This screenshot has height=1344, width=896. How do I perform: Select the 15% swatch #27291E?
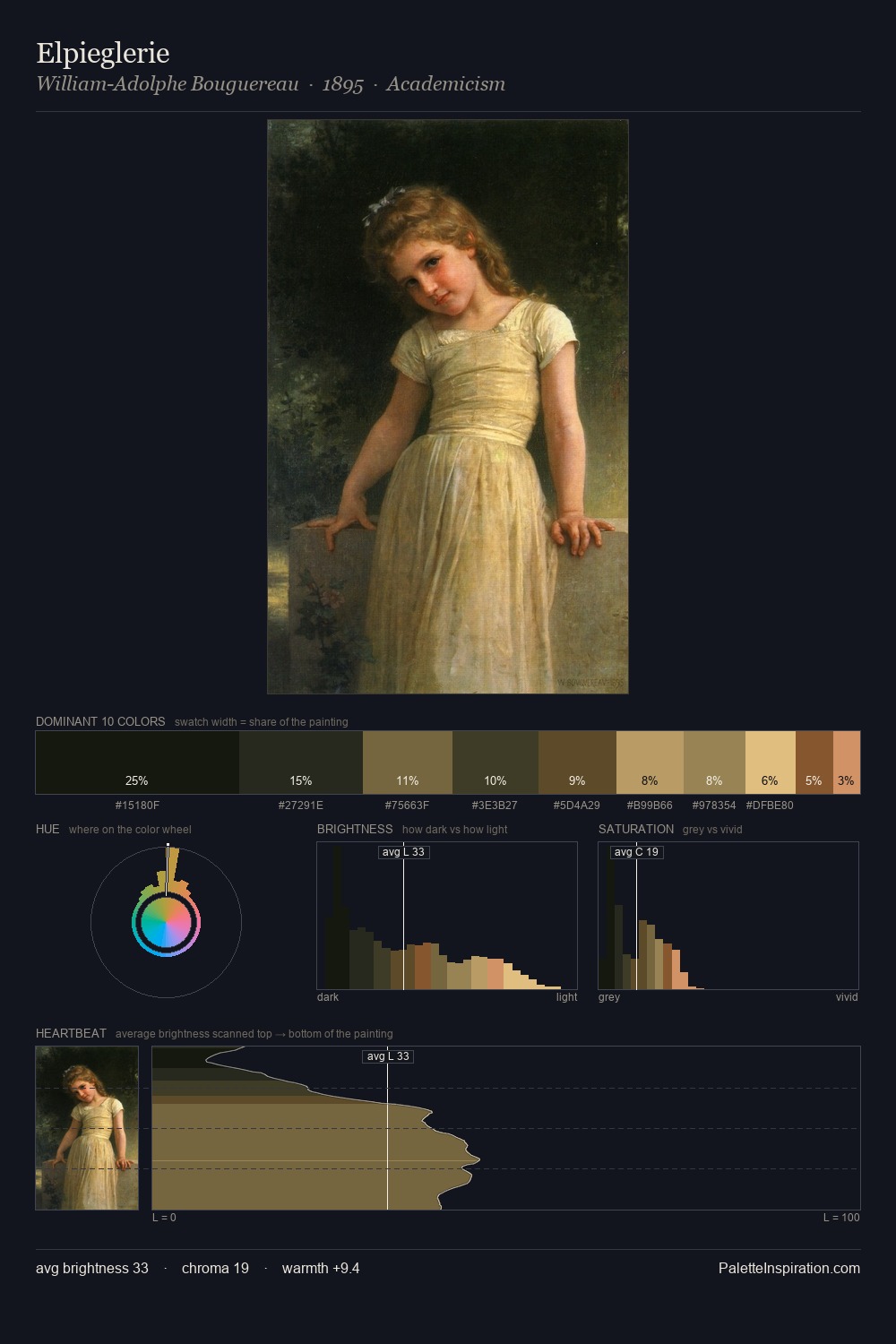pos(301,762)
